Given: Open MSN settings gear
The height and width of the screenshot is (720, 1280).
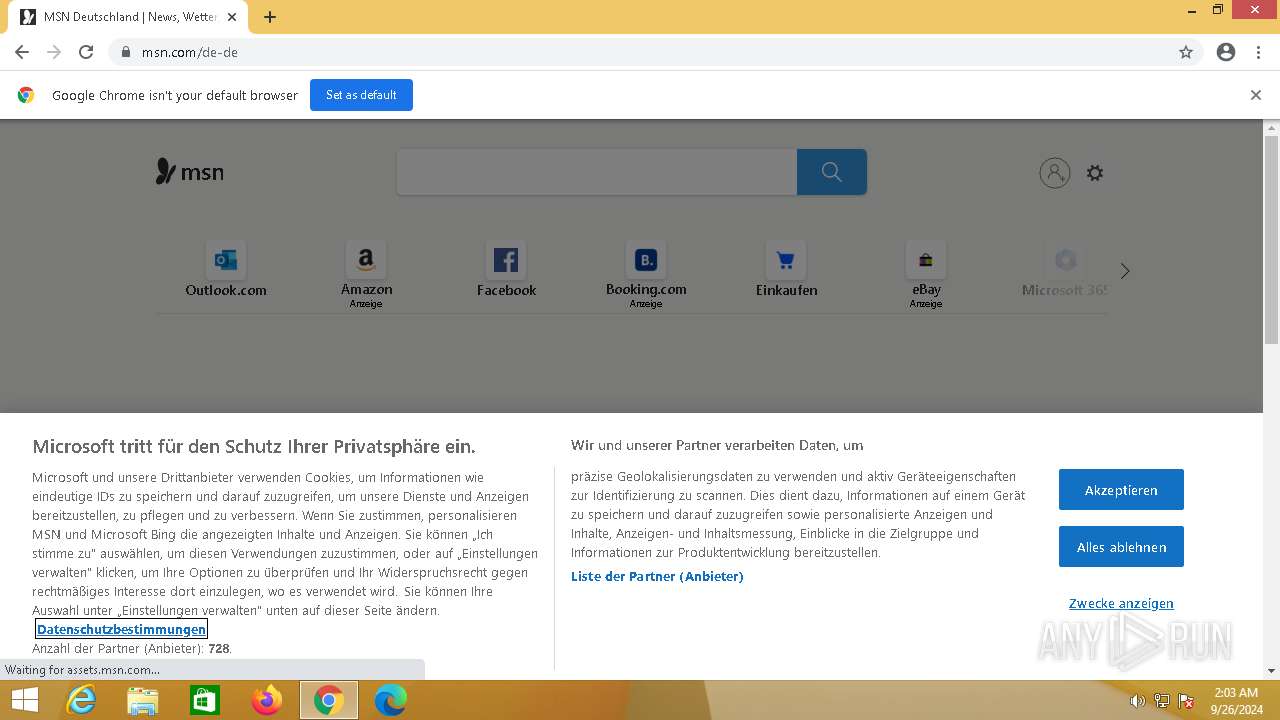Looking at the screenshot, I should pos(1095,173).
